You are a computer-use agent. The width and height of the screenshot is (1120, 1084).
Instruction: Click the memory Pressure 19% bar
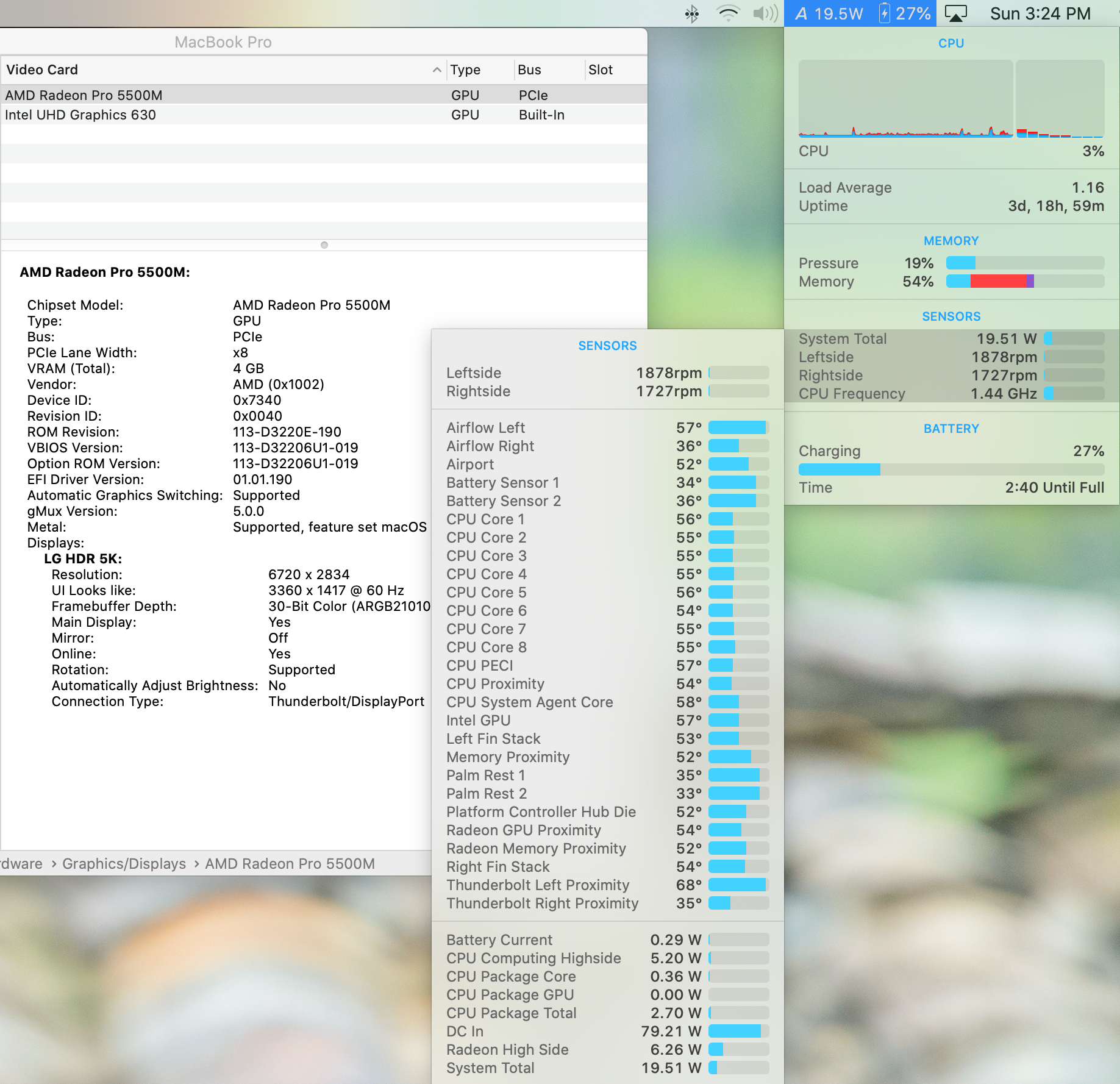[x=1025, y=263]
